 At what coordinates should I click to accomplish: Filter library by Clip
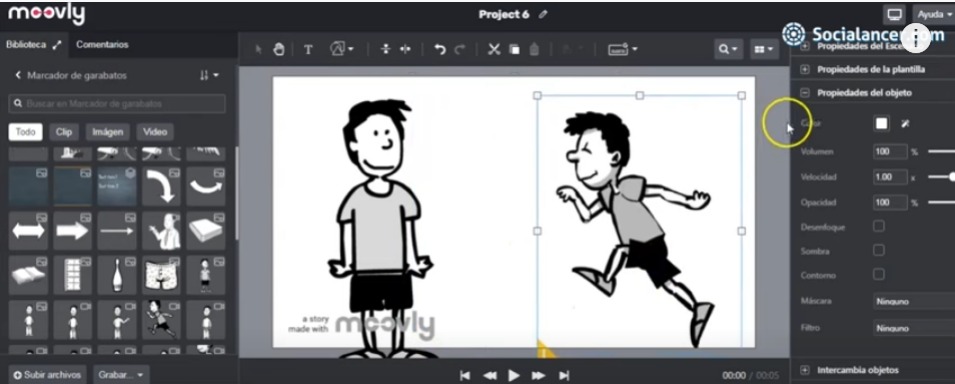pyautogui.click(x=64, y=132)
